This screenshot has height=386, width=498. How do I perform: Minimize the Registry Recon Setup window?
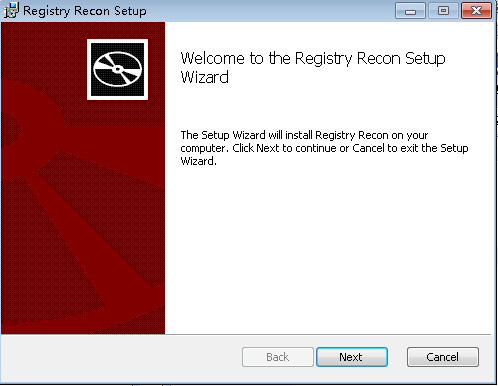pos(410,11)
